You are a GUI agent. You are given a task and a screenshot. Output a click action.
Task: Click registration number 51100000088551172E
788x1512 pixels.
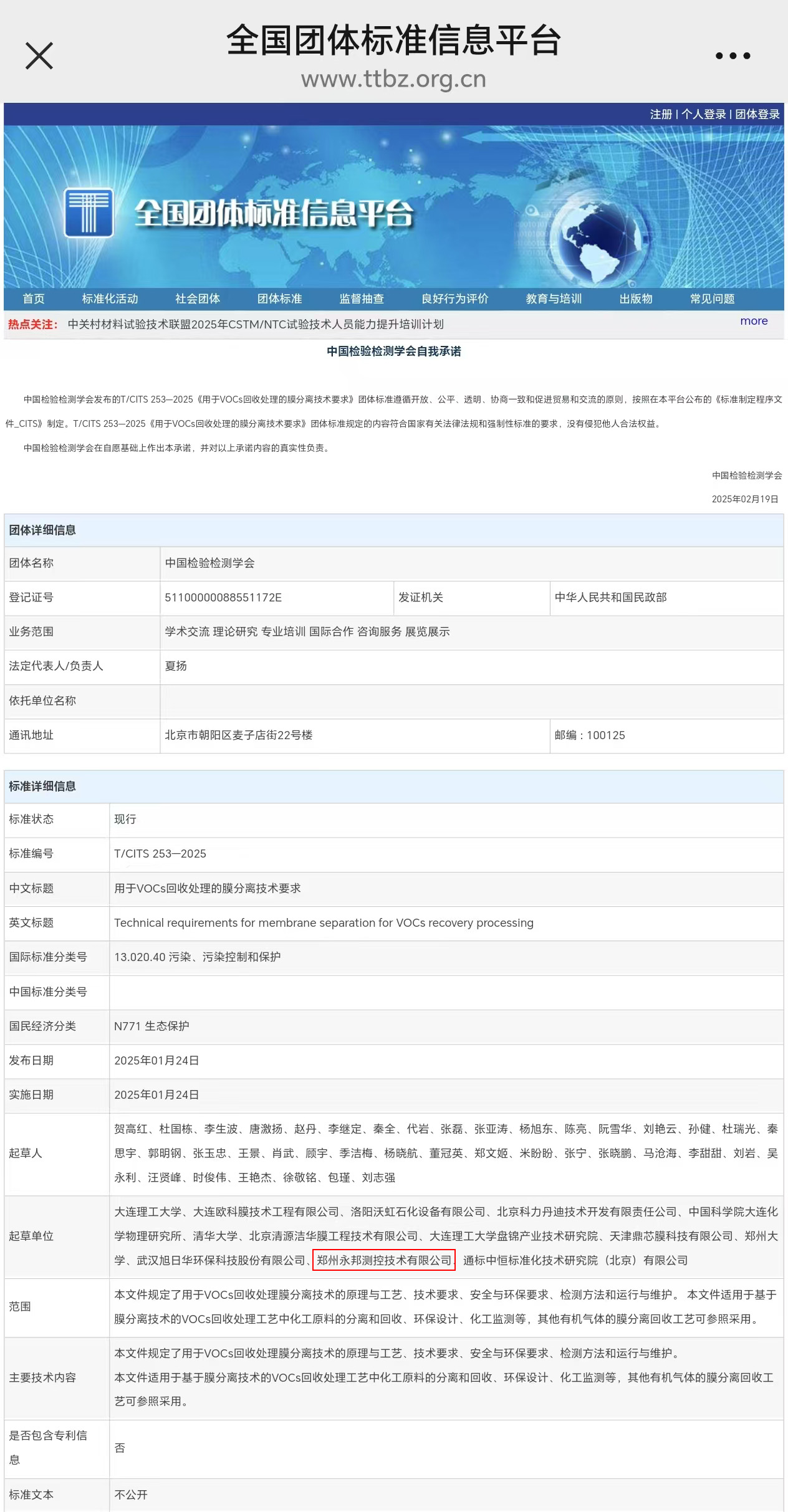[223, 597]
